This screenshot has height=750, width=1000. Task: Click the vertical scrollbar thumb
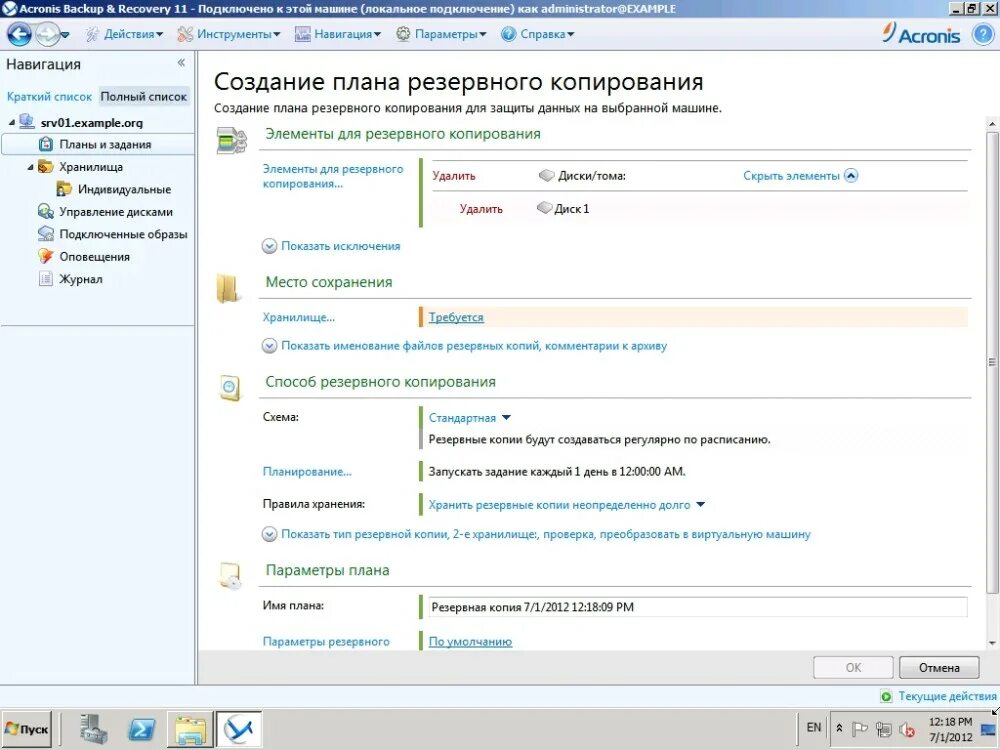coord(992,362)
